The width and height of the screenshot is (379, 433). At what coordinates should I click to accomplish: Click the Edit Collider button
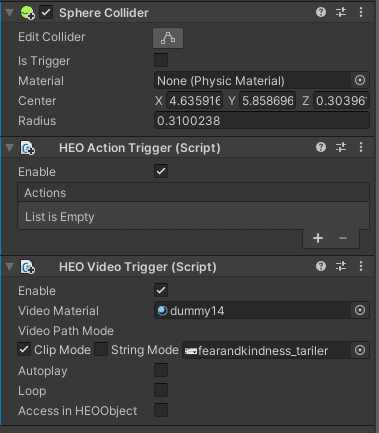tap(168, 38)
